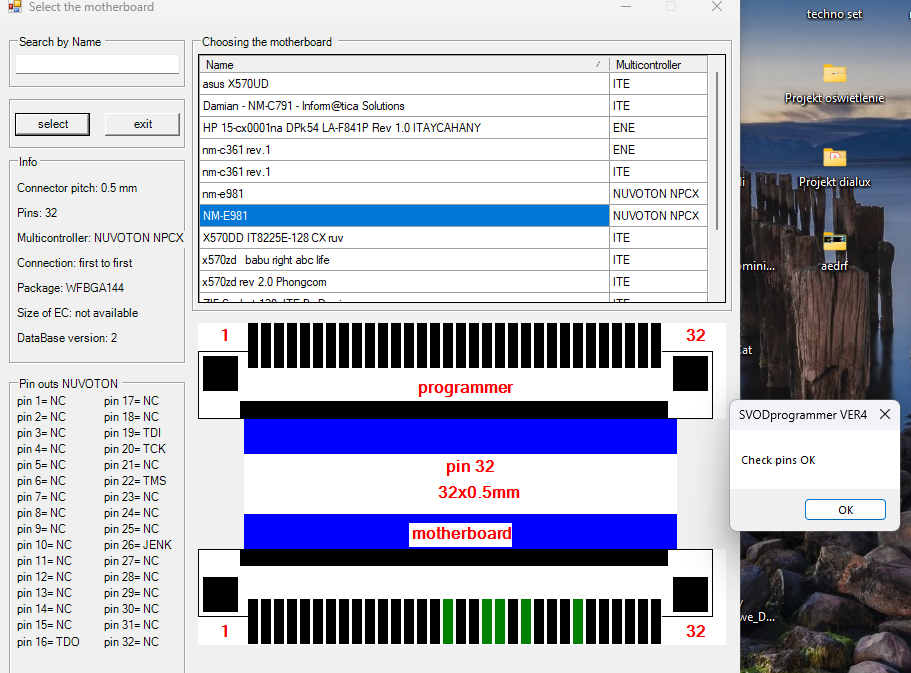The width and height of the screenshot is (911, 673).
Task: Close the SVODprogrammer VER4 dialog
Action: tap(884, 414)
